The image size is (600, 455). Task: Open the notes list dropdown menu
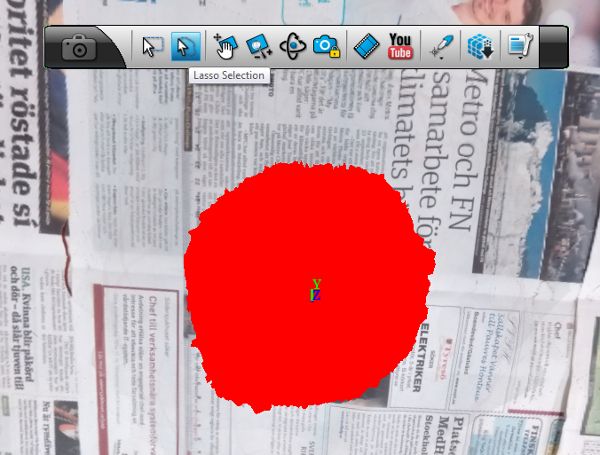[519, 47]
